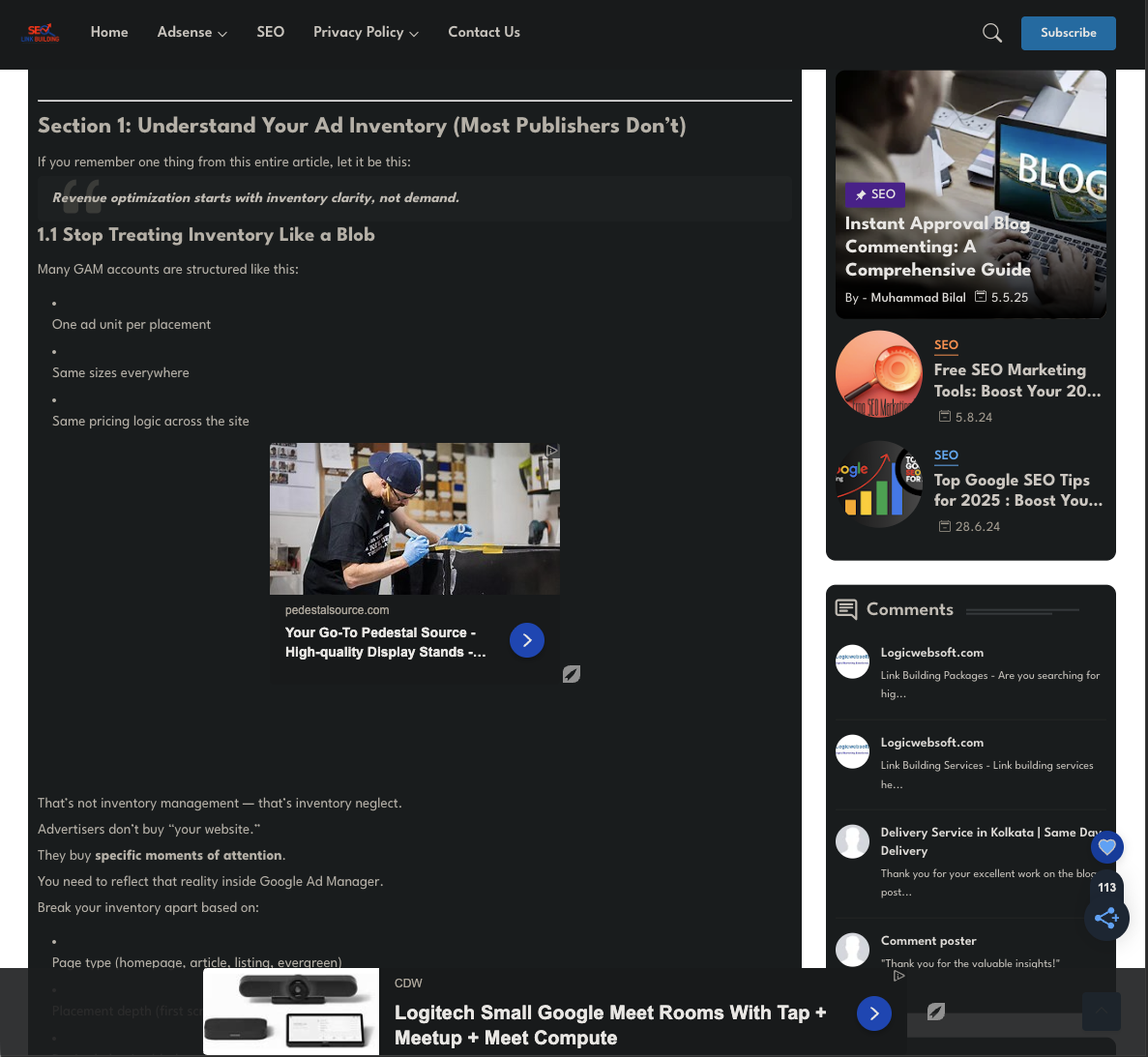Open the Contact Us page

(484, 33)
